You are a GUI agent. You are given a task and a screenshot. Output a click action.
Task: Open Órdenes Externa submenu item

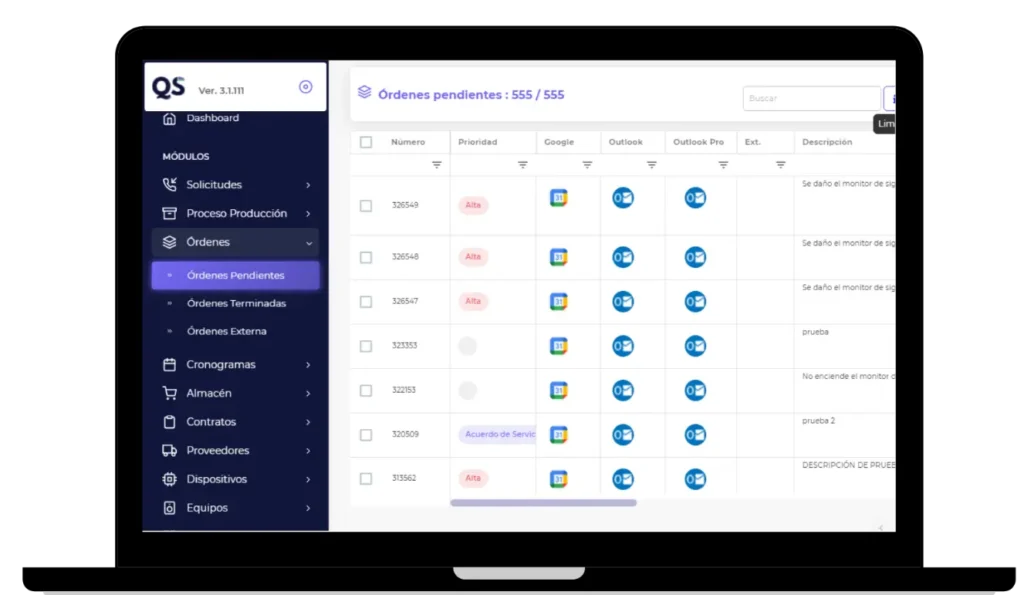(226, 332)
